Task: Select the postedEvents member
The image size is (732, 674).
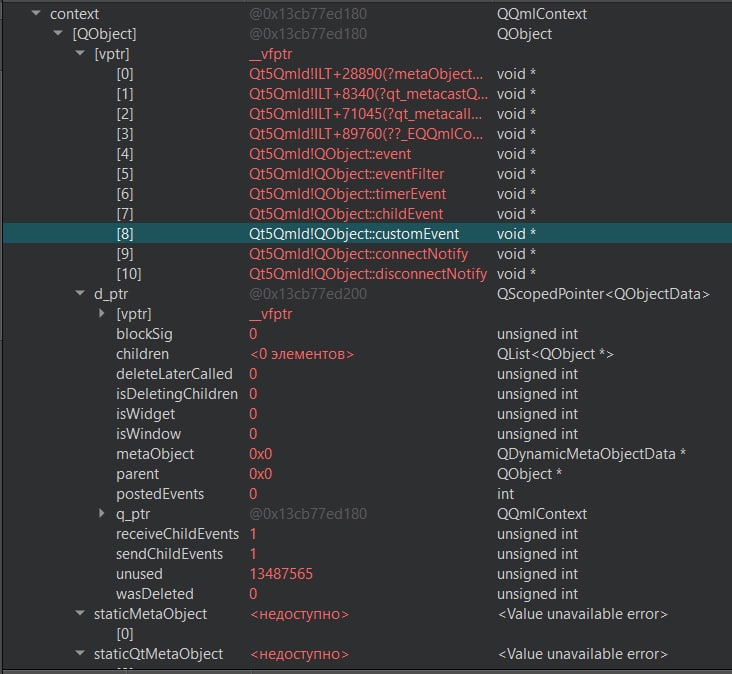Action: [160, 494]
